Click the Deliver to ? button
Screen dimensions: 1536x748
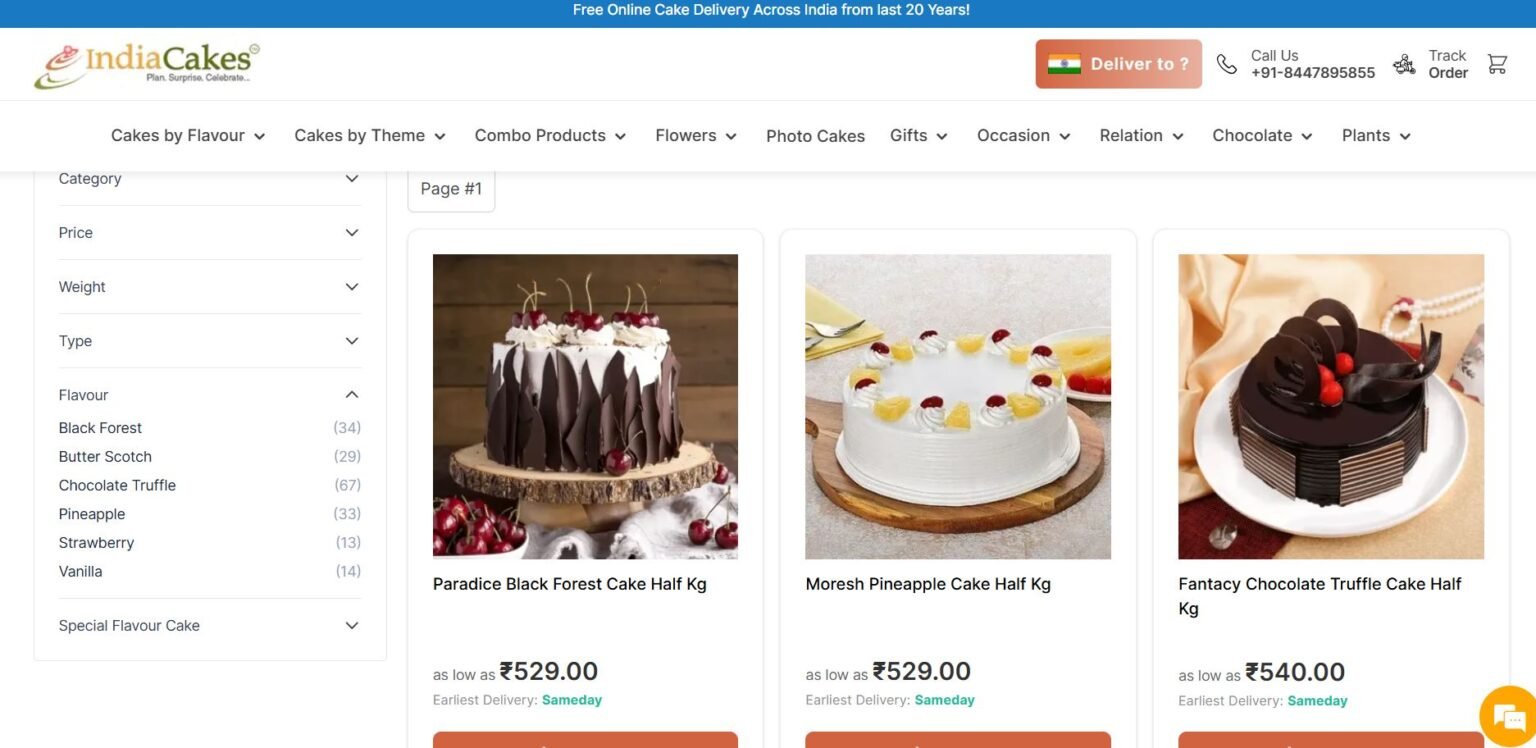click(x=1118, y=64)
